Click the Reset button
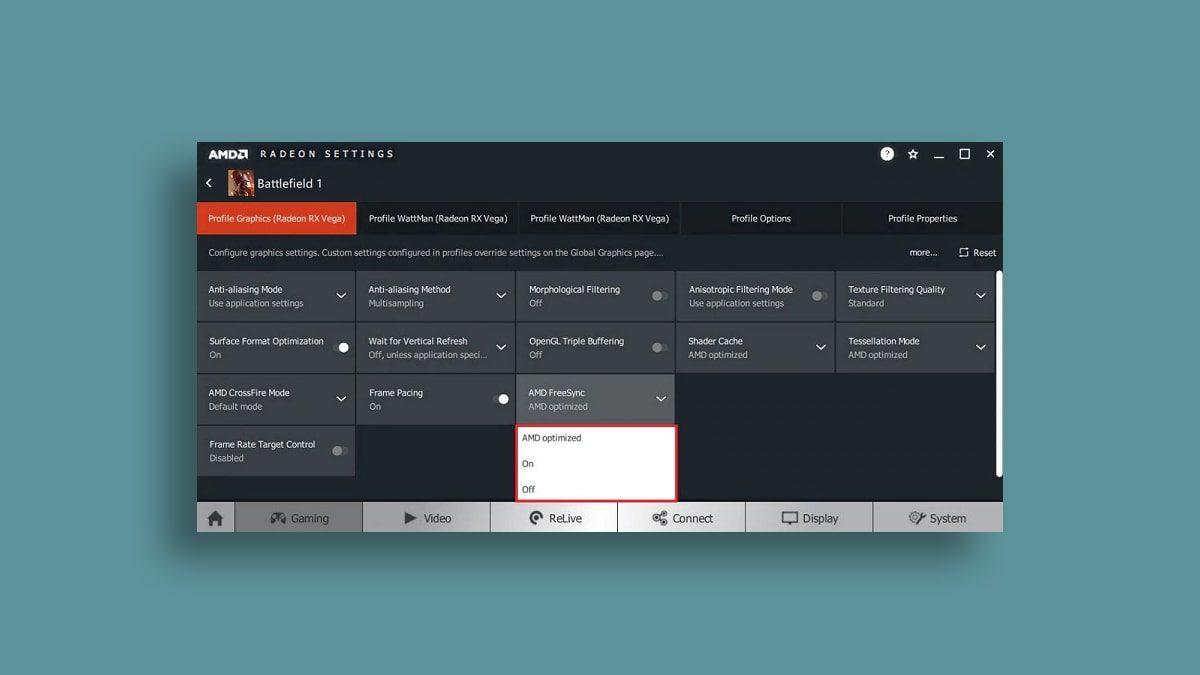 coord(977,253)
